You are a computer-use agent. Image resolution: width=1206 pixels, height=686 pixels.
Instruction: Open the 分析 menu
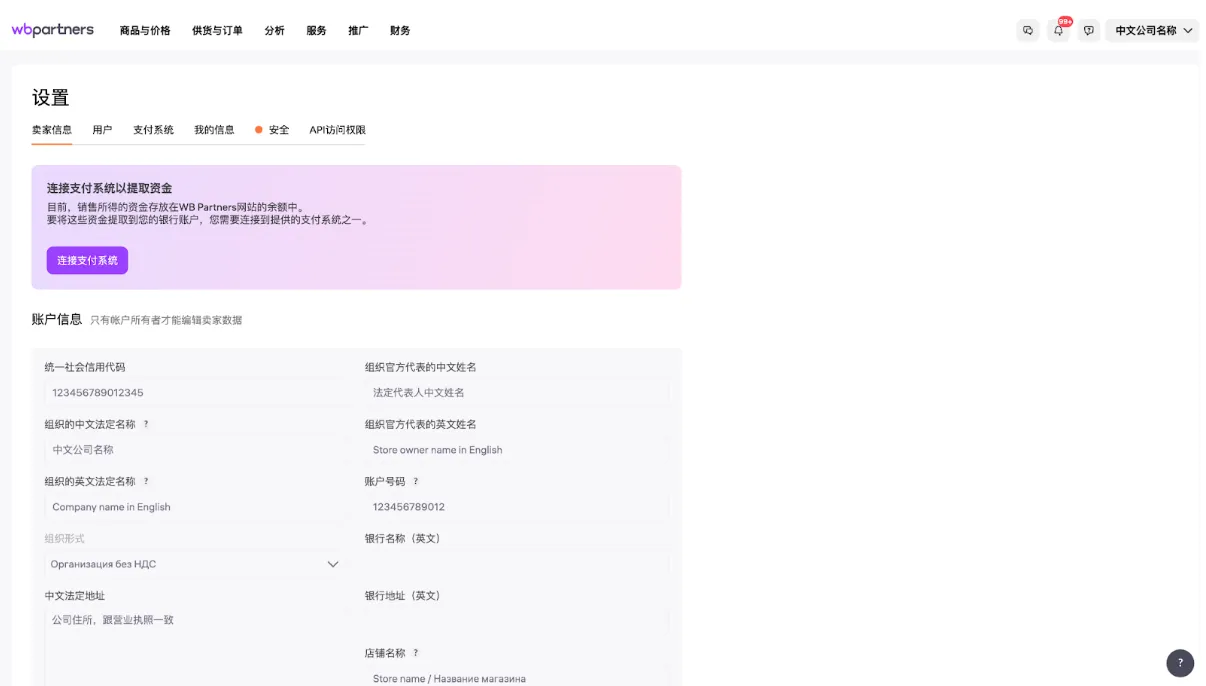[x=274, y=31]
